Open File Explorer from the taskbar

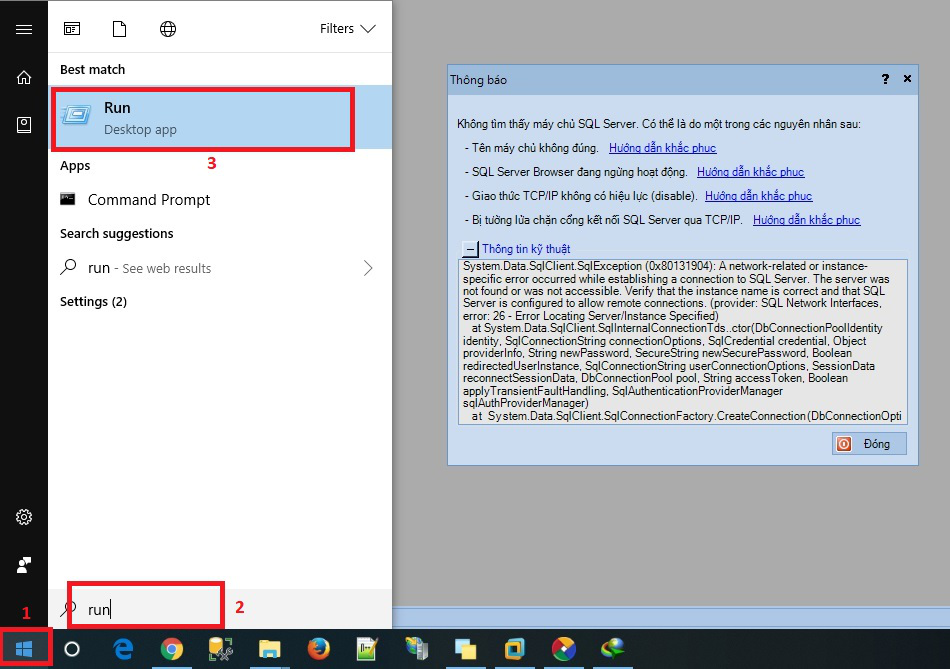[270, 649]
